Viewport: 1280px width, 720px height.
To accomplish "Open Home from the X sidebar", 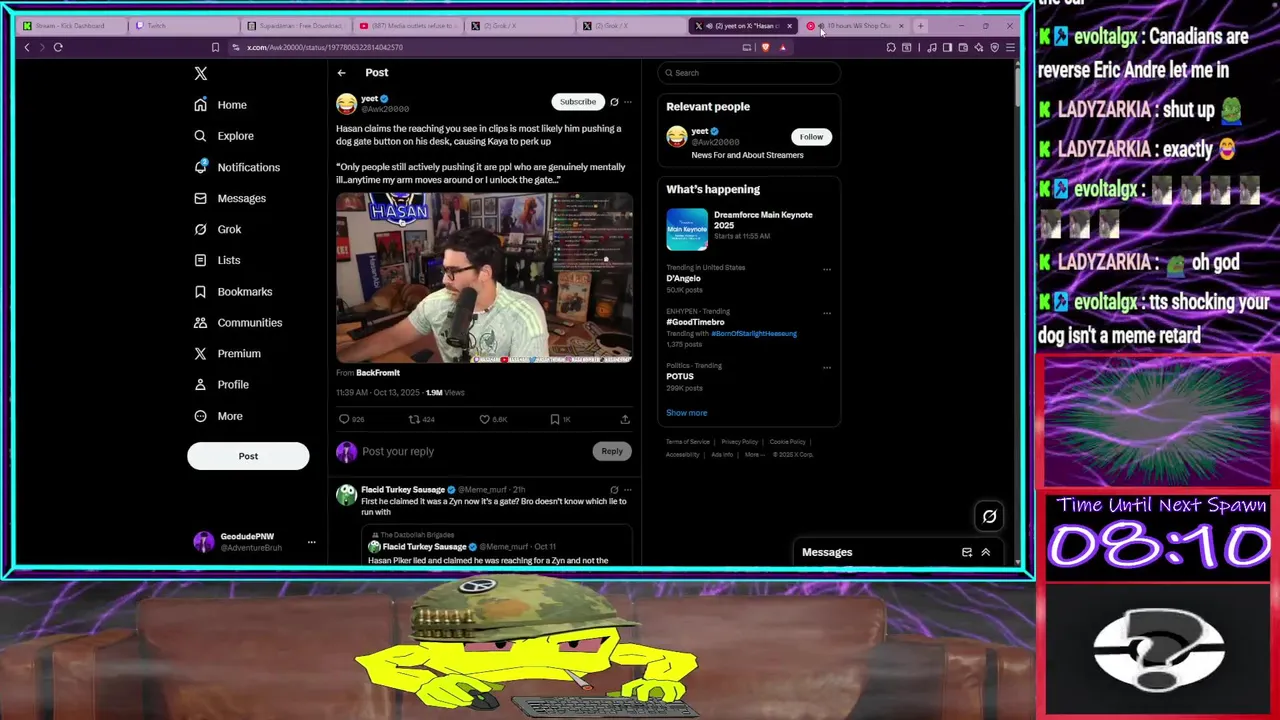I will pos(220,105).
